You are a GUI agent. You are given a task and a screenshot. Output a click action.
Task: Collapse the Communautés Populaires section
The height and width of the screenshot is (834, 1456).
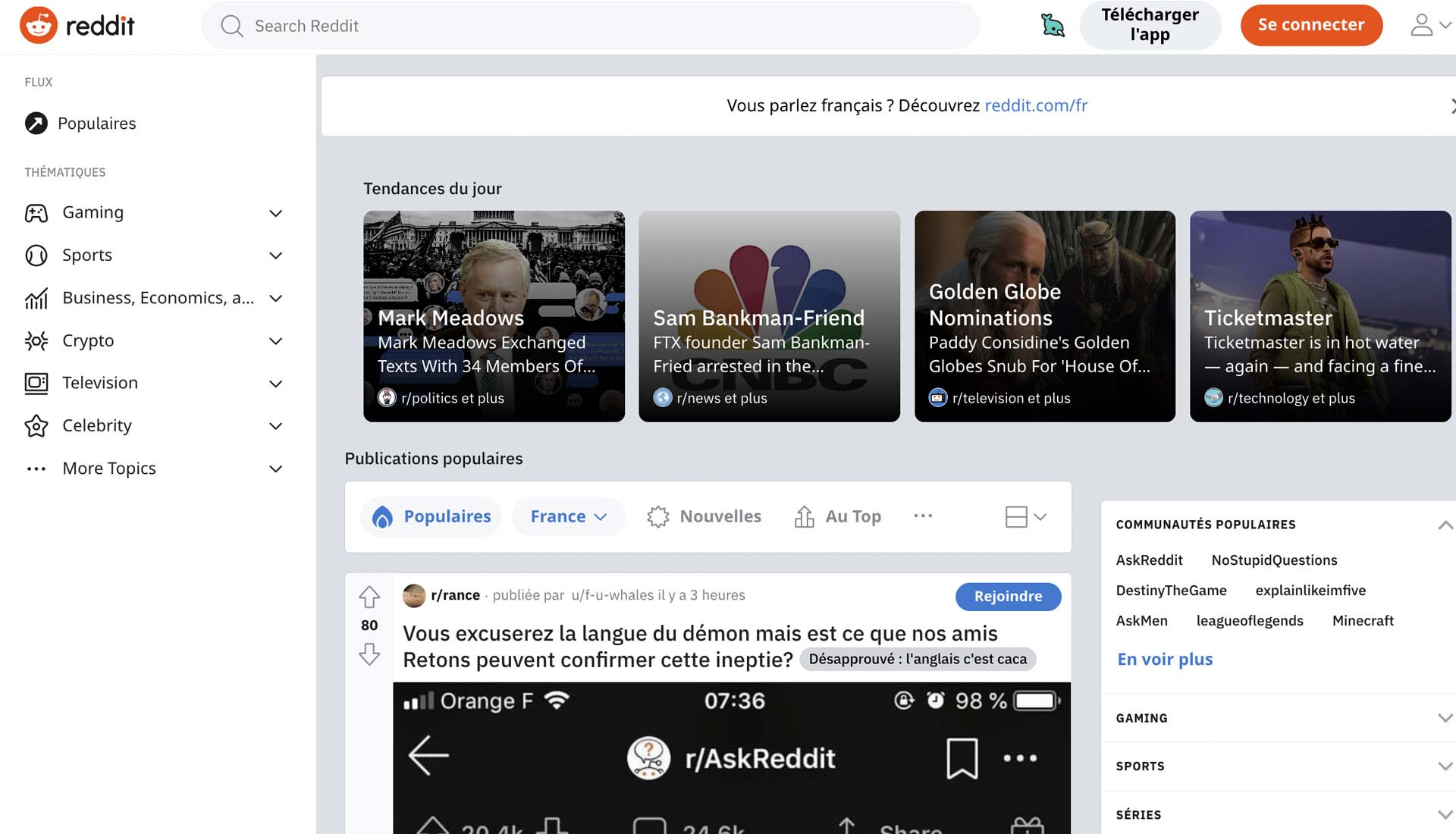tap(1445, 525)
